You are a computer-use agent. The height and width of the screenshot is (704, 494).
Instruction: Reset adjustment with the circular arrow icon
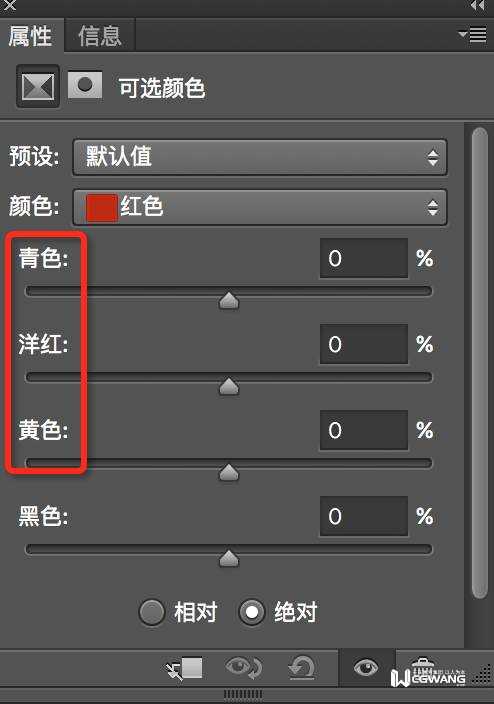click(x=301, y=667)
